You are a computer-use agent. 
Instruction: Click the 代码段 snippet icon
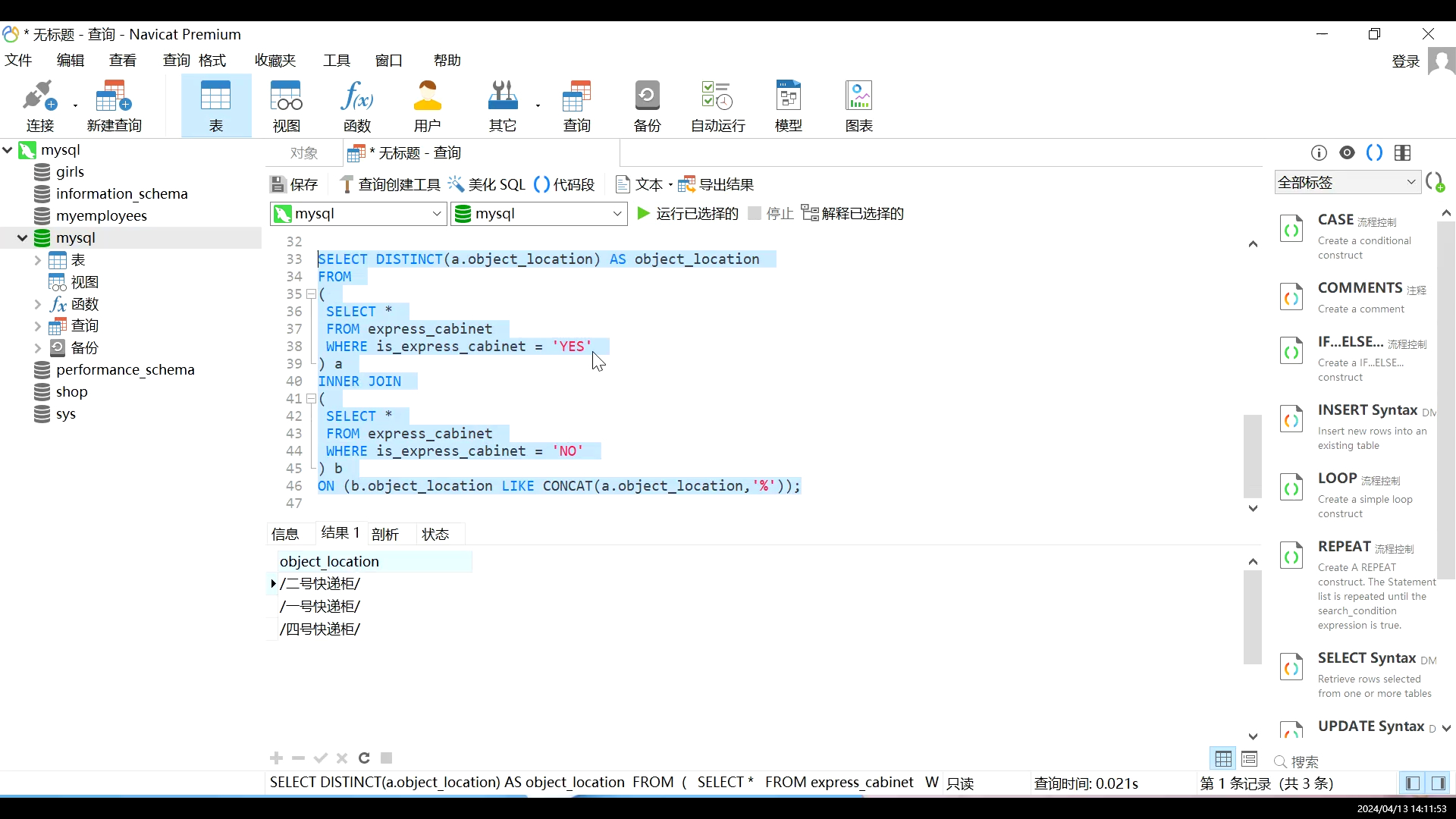coord(564,184)
